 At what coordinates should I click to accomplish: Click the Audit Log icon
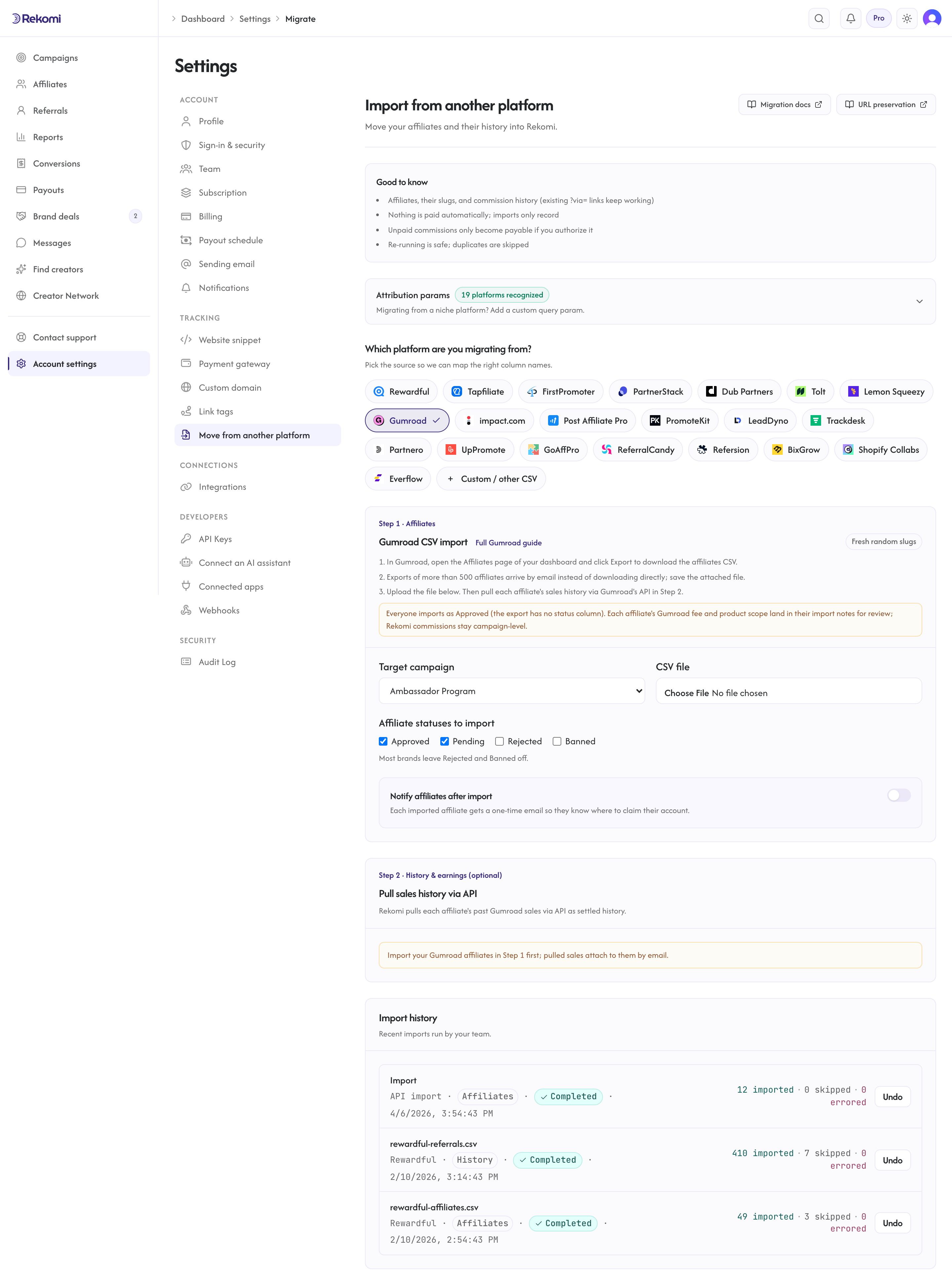[185, 662]
